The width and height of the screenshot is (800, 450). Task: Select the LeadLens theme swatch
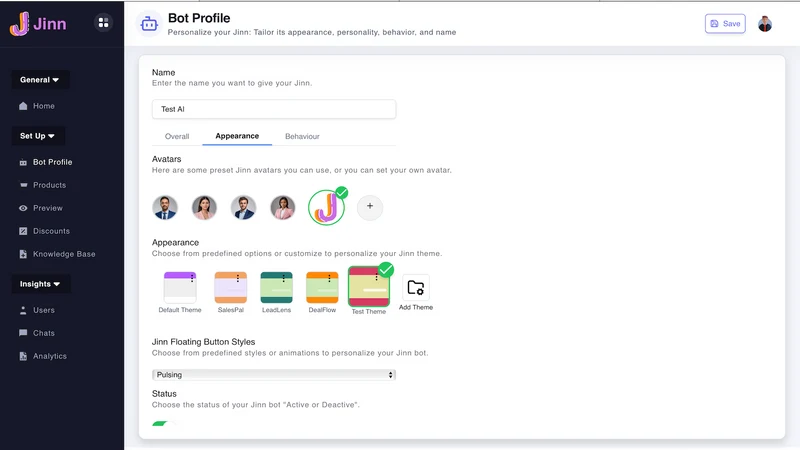coord(277,288)
